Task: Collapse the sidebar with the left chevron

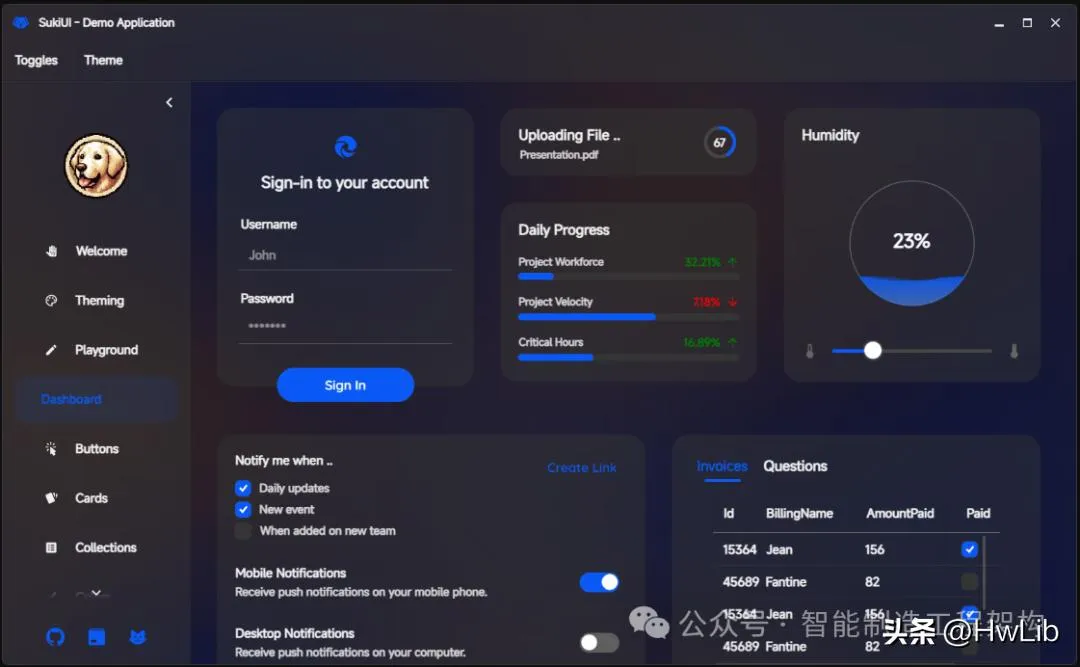Action: click(x=169, y=102)
